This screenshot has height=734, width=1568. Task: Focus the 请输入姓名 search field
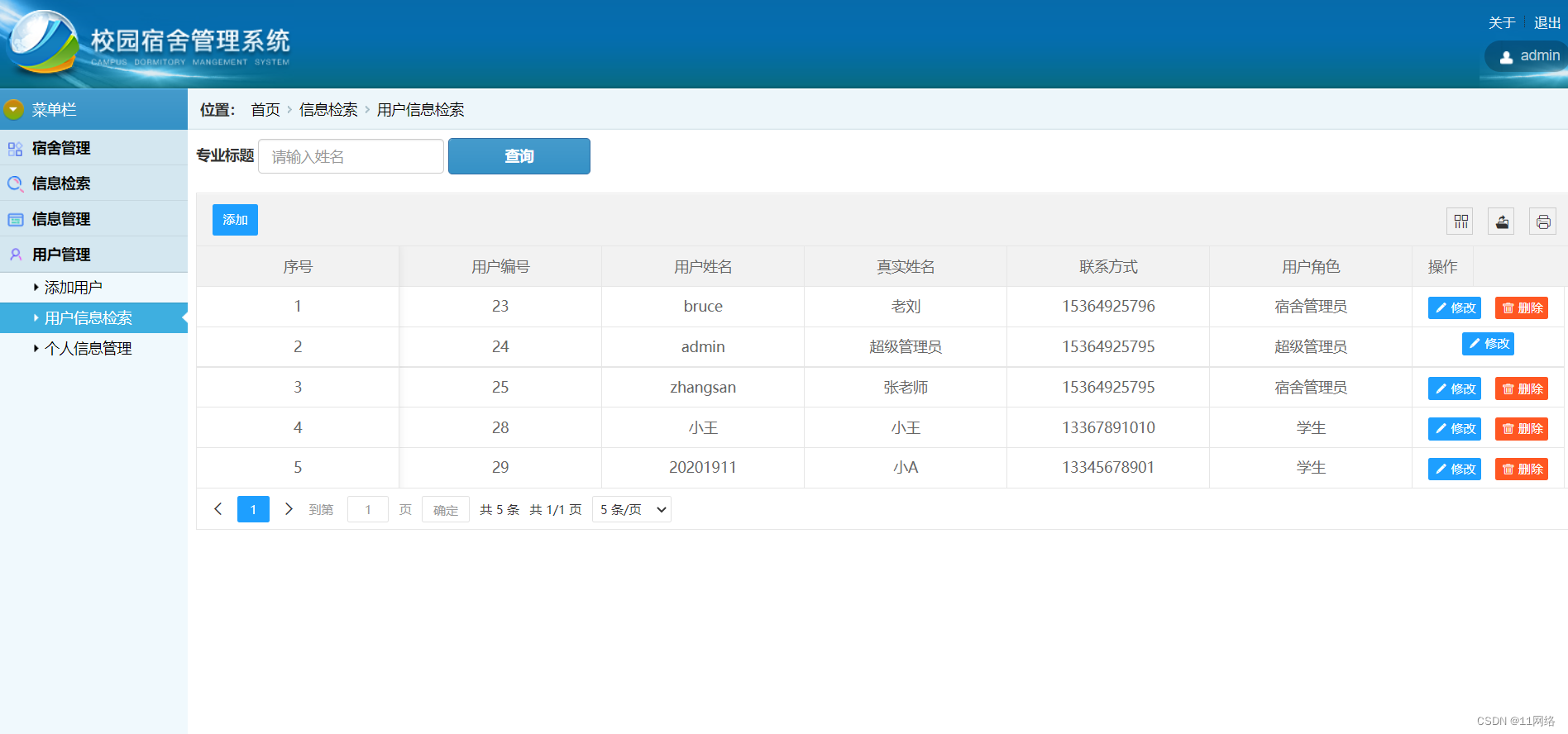pyautogui.click(x=351, y=156)
